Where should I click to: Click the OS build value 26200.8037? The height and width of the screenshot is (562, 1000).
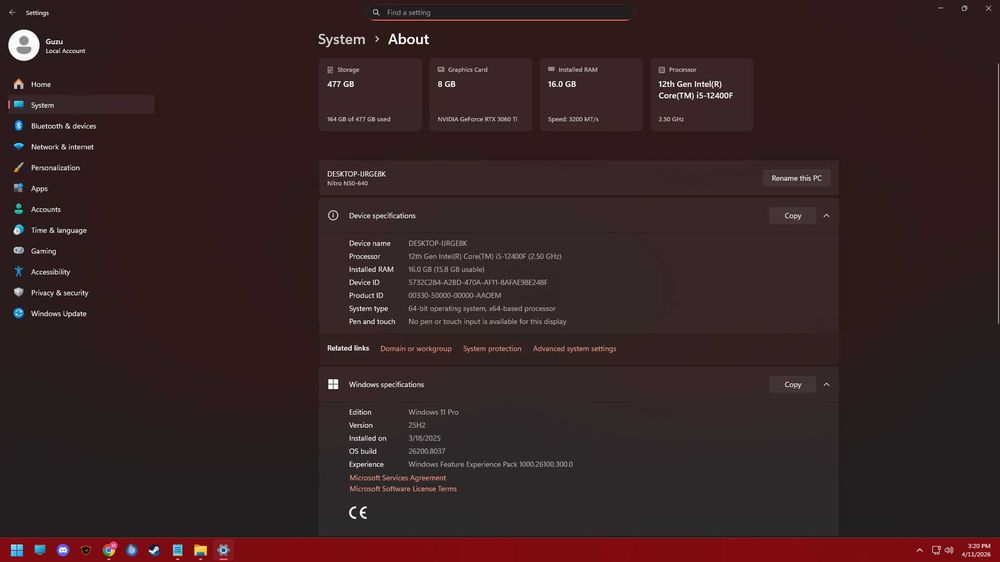427,451
